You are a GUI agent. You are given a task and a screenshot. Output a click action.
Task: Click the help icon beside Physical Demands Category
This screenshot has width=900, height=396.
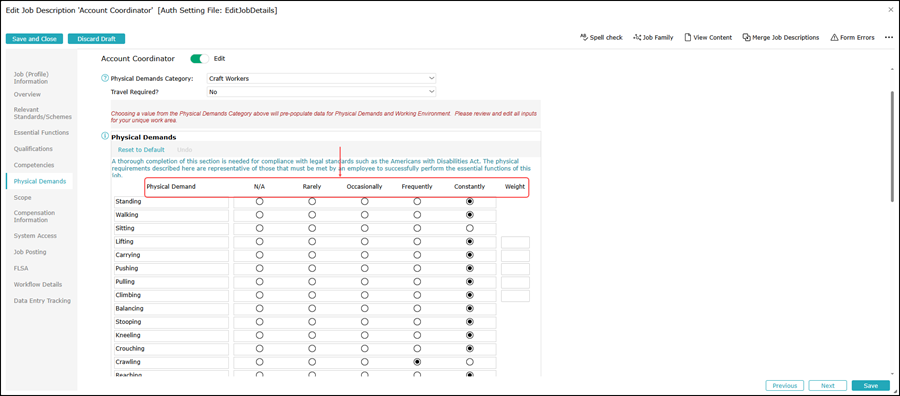(104, 78)
